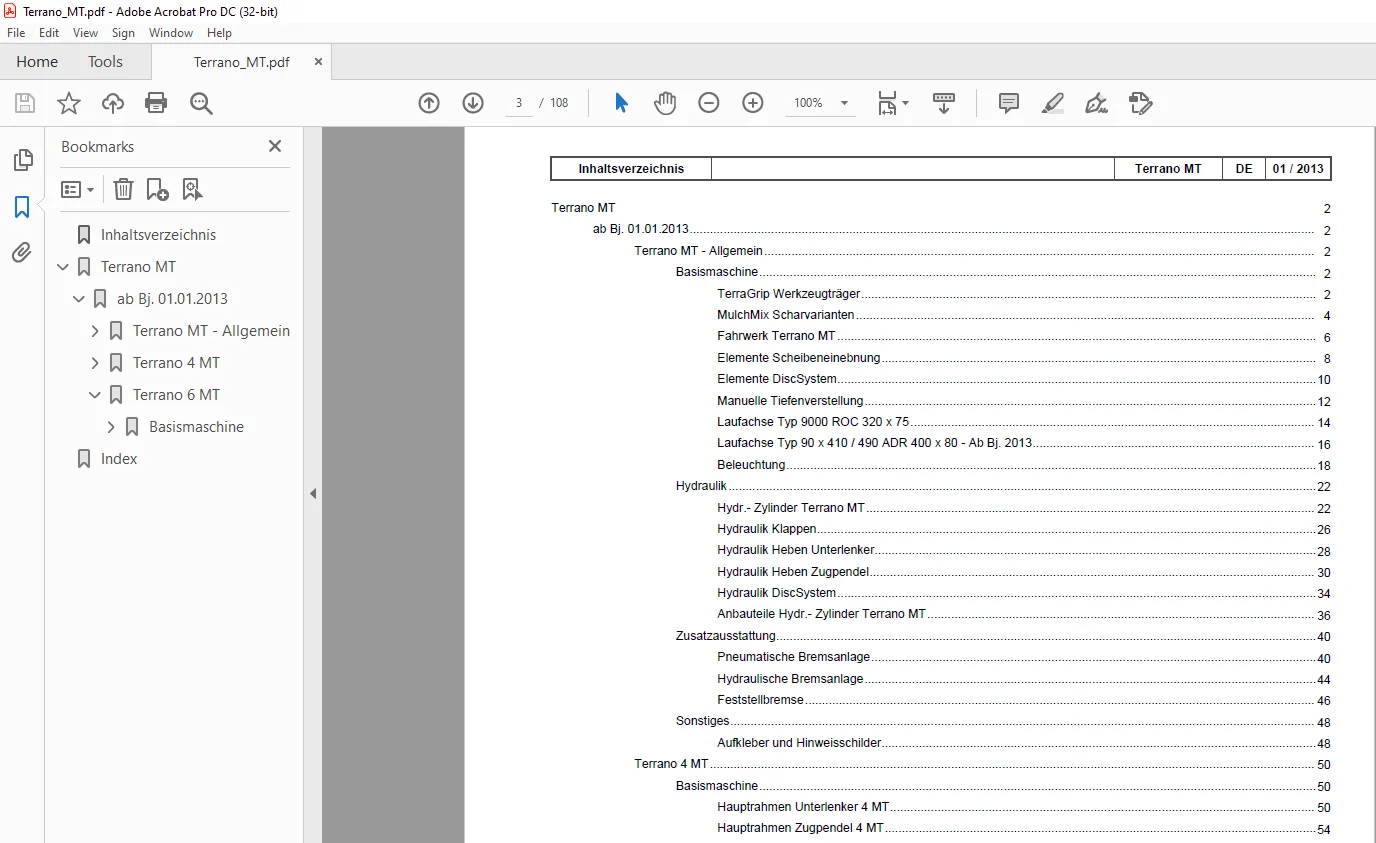Open the attachments paperclip panel

coord(22,253)
